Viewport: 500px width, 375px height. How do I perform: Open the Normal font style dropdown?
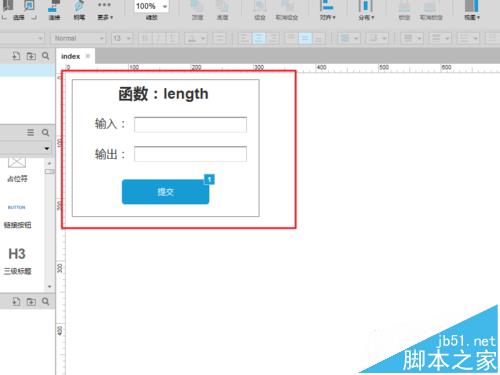coord(78,38)
